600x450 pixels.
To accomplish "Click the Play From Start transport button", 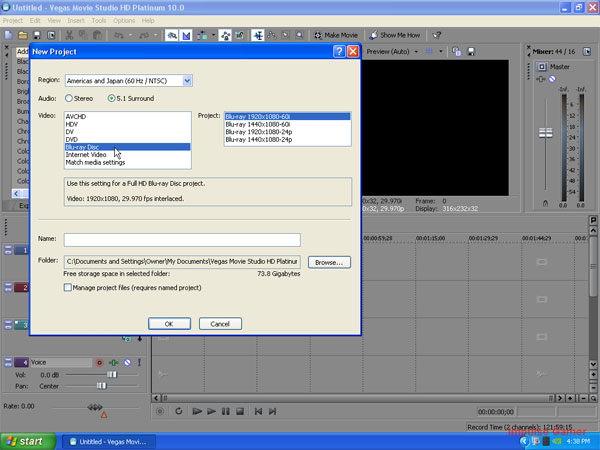I will click(x=197, y=411).
